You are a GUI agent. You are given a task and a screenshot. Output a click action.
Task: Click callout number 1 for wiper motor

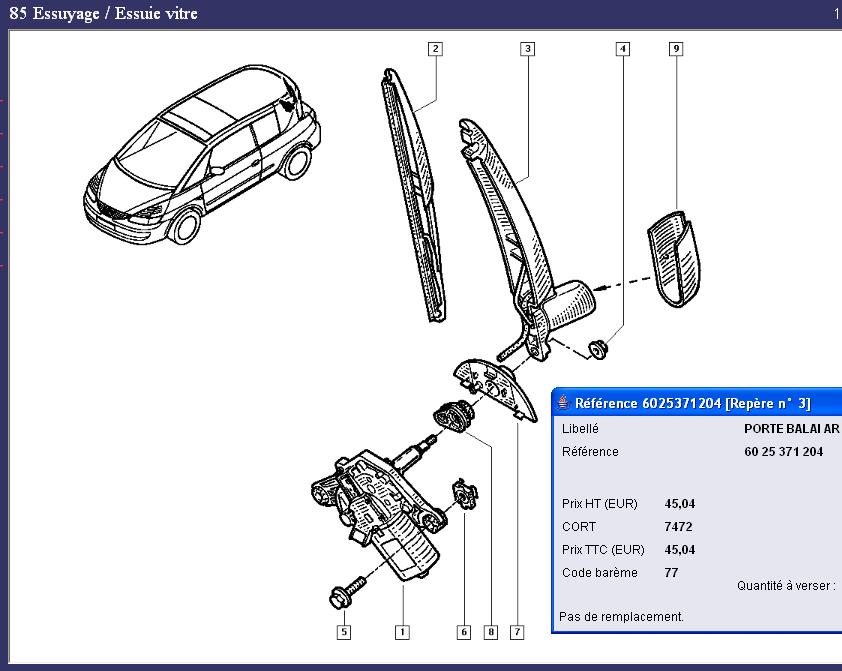(x=402, y=631)
